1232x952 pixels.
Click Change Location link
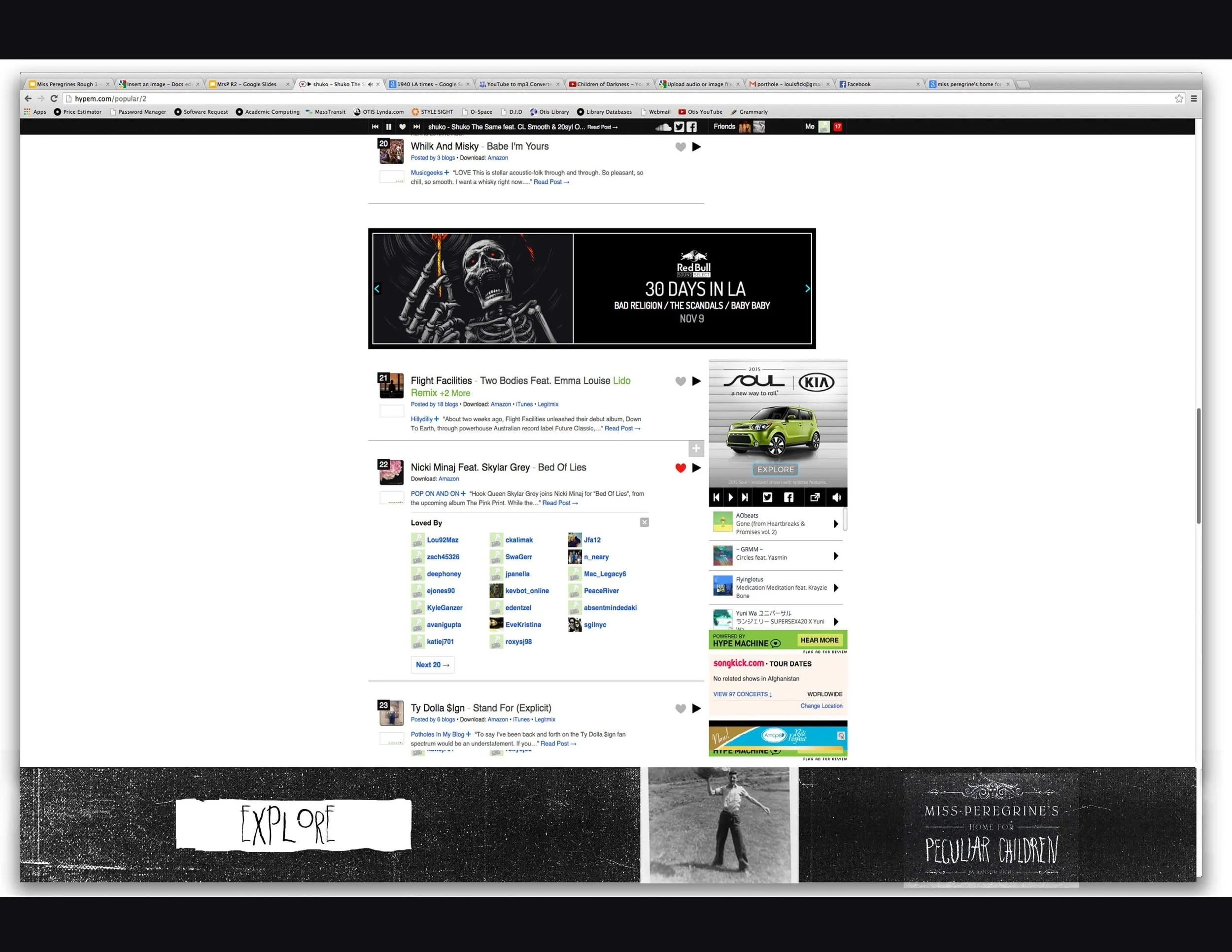click(x=821, y=706)
